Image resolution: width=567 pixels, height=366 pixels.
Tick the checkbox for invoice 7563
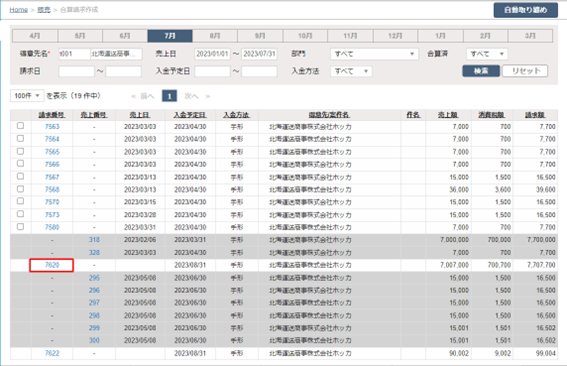(x=21, y=125)
